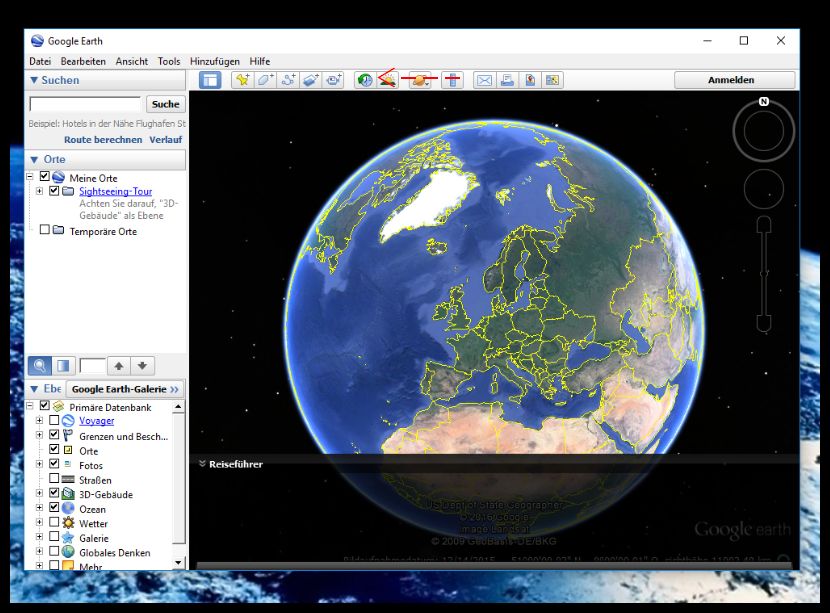The height and width of the screenshot is (613, 830).
Task: Show historical imagery with the clock icon
Action: click(365, 80)
